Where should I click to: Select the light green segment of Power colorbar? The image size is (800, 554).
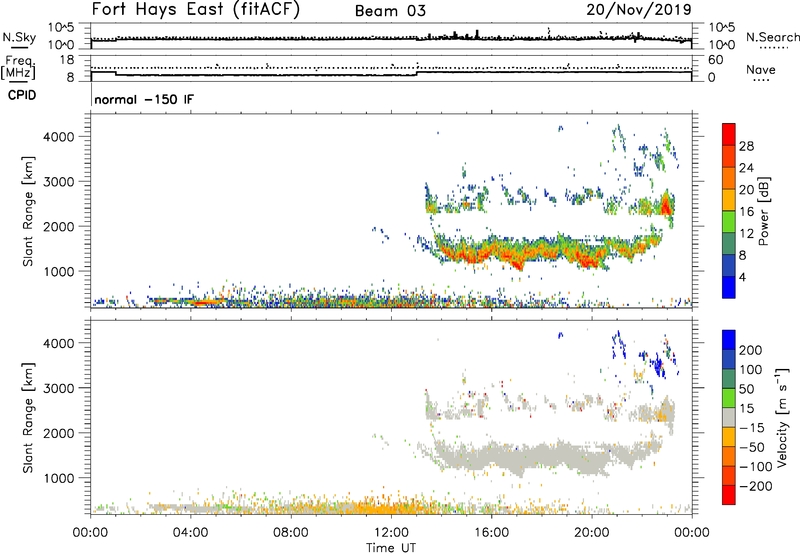coord(729,221)
